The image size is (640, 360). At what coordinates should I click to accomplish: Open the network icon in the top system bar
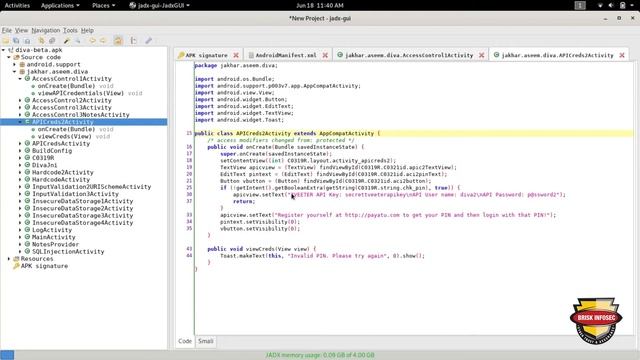(x=600, y=5)
